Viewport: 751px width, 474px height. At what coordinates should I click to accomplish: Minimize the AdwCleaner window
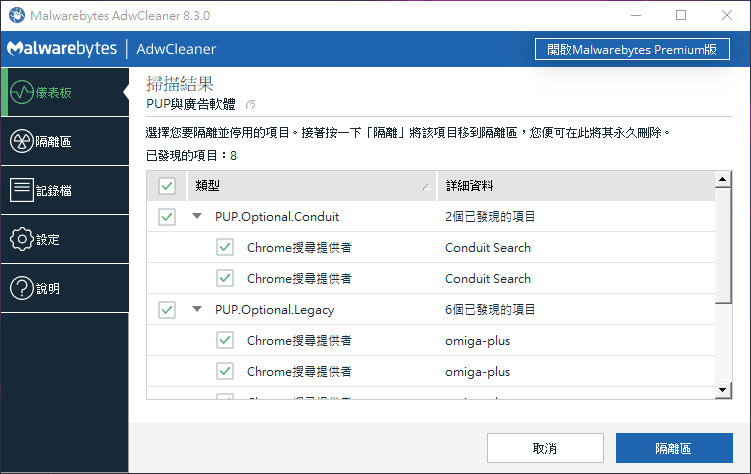coord(636,15)
